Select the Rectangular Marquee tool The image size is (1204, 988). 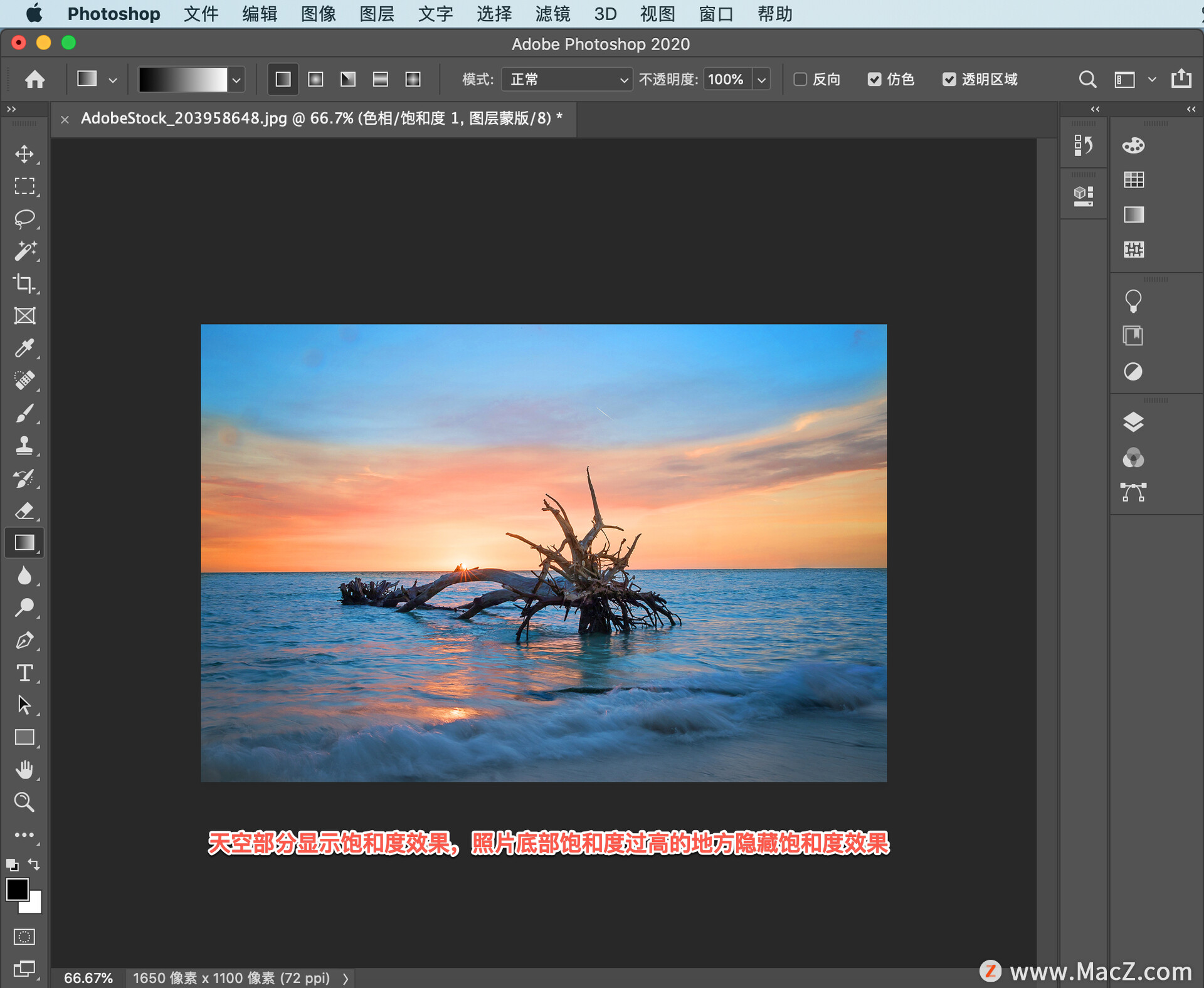click(x=24, y=186)
